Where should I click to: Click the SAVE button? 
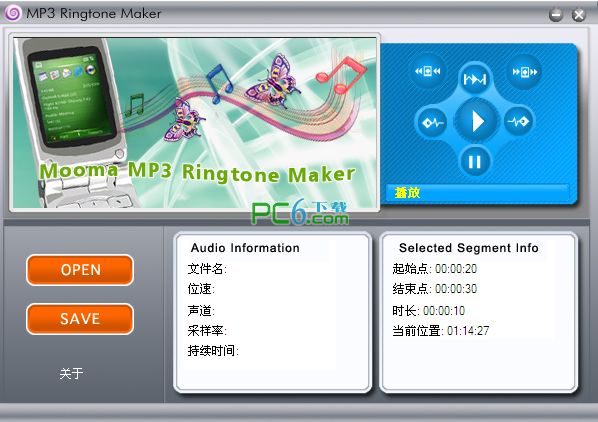tap(80, 319)
